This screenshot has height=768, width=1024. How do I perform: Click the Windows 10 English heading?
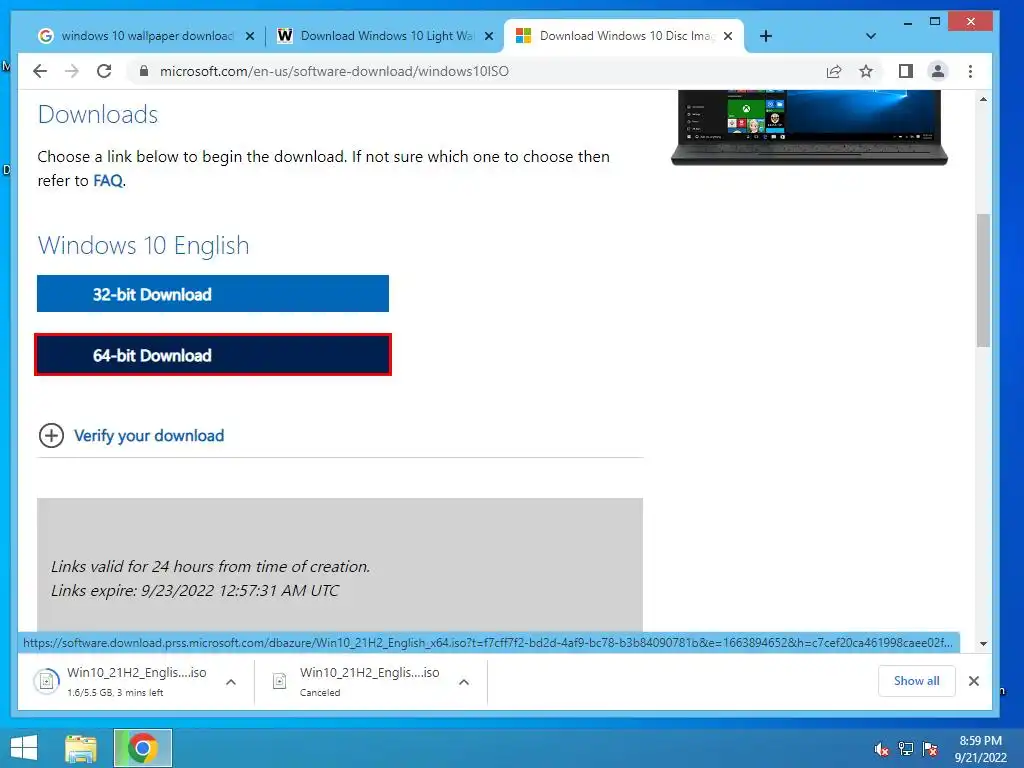144,246
